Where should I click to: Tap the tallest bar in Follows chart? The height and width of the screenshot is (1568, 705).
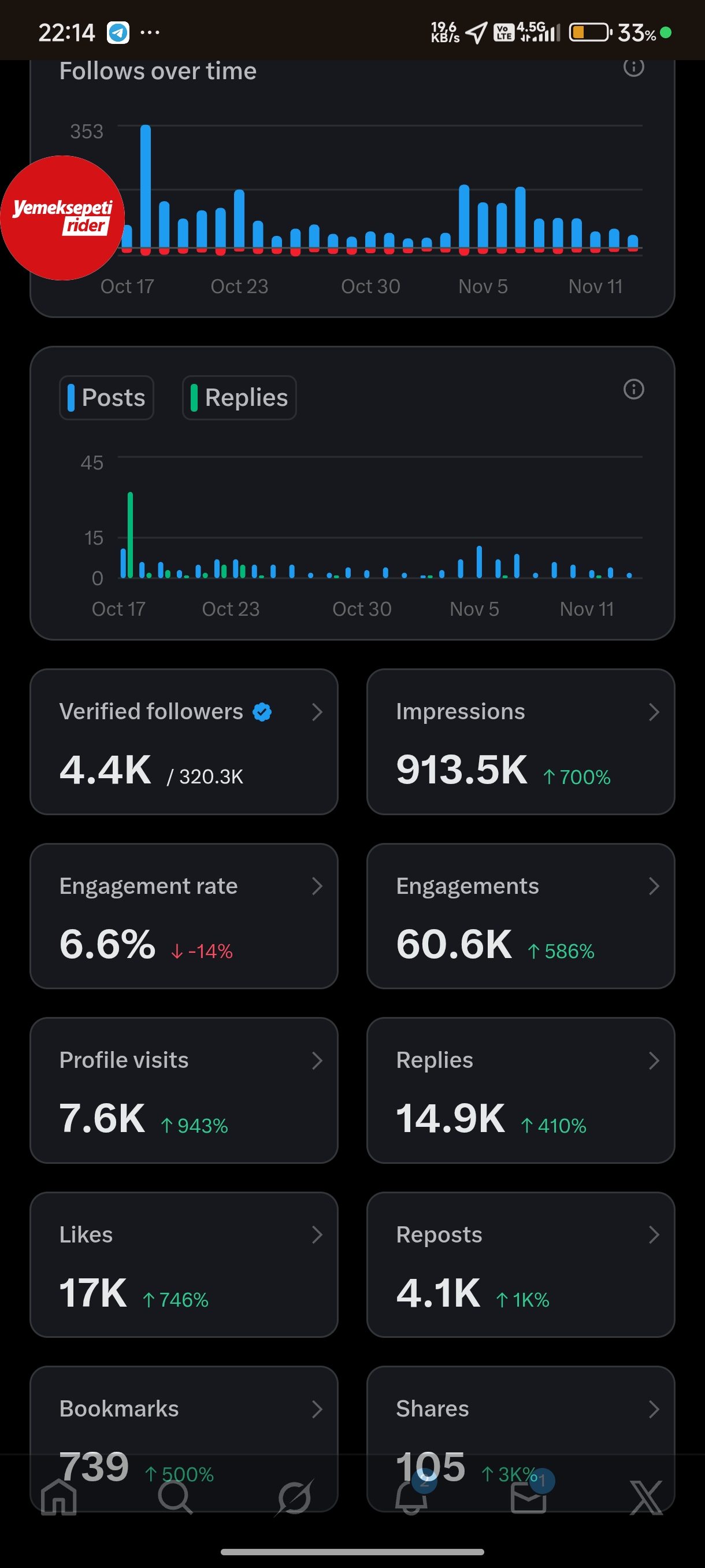[146, 187]
